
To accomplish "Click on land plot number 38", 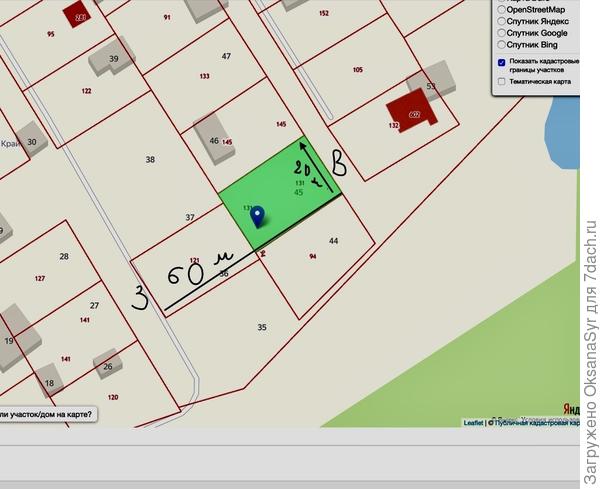I will tap(150, 160).
